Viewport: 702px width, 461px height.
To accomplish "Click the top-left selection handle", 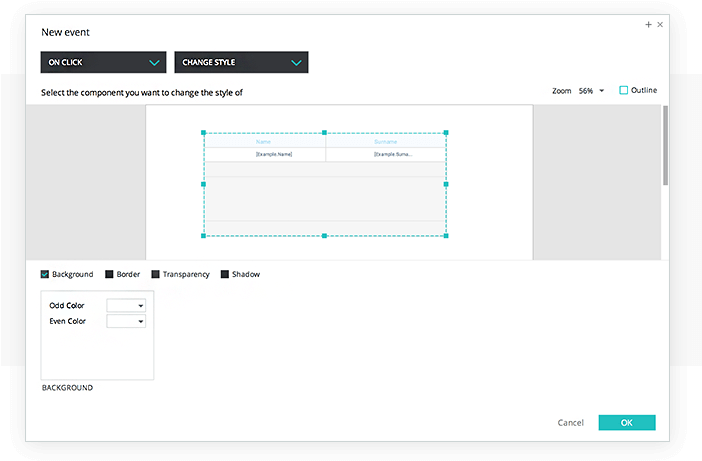I will click(x=204, y=132).
